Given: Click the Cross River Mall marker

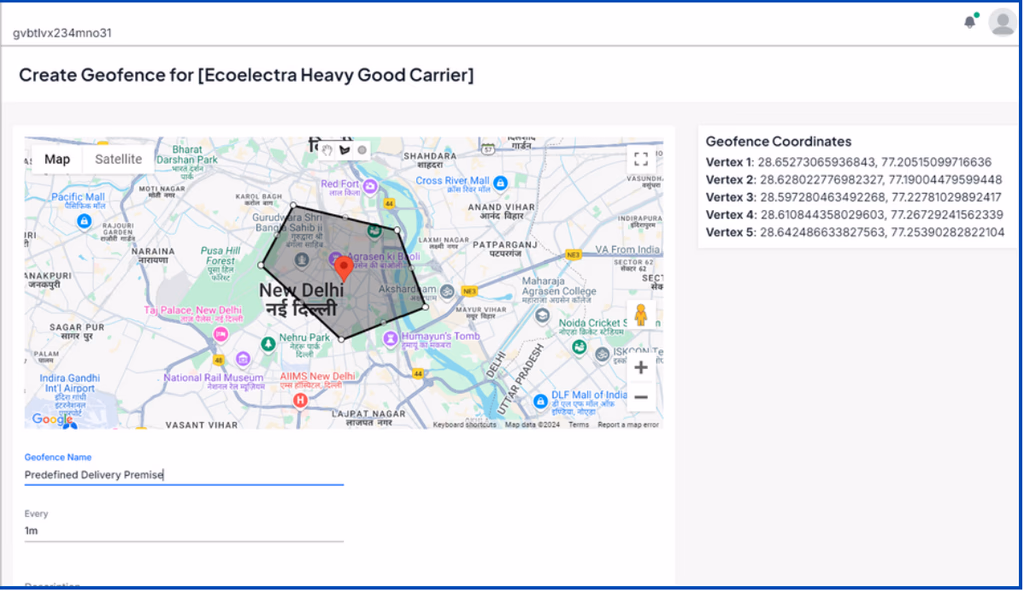Looking at the screenshot, I should tap(500, 184).
